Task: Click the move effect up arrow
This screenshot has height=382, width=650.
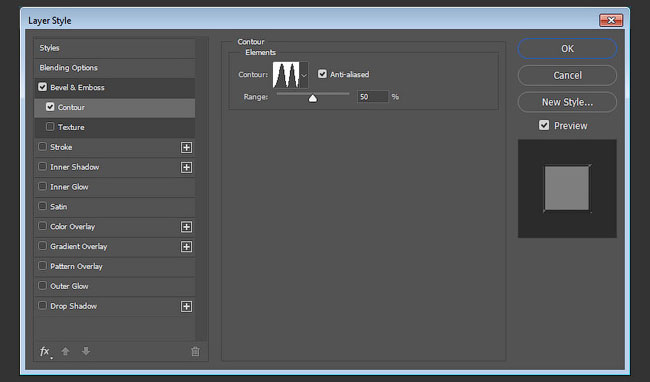Action: tap(65, 351)
